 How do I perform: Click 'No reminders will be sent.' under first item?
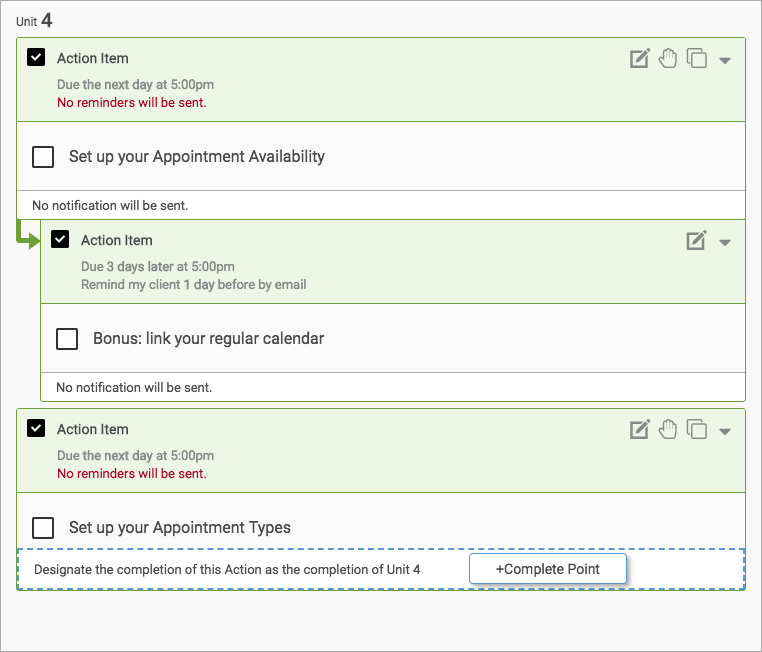[132, 103]
